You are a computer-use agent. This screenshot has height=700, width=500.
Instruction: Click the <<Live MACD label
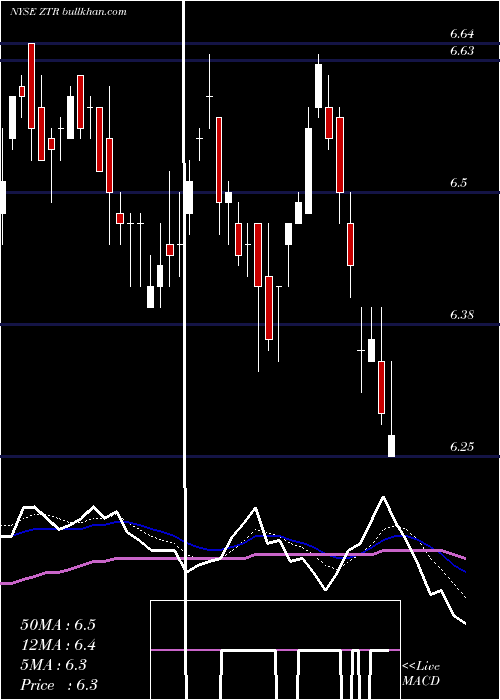click(x=421, y=674)
